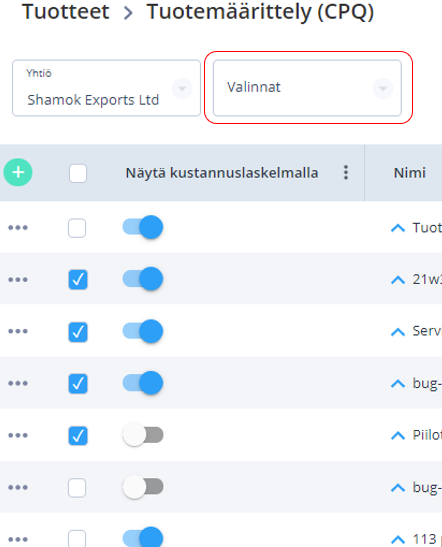Image resolution: width=442 pixels, height=547 pixels.
Task: Open three-dot menu for Piilot row
Action: coord(18,435)
